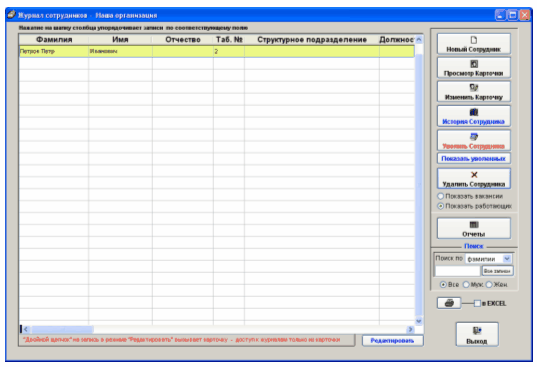Click the Редактировать button
537x367 pixels.
392,341
